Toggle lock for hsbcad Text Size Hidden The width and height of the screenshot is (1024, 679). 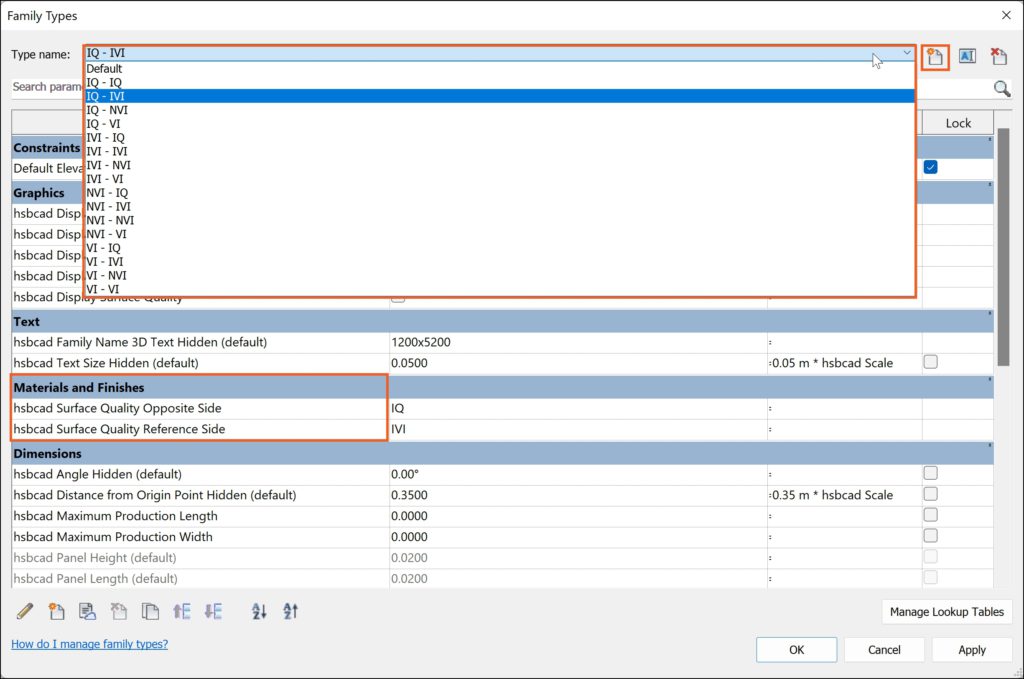pos(931,362)
